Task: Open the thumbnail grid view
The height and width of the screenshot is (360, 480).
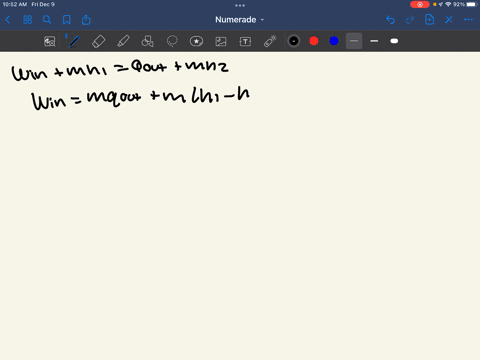Action: click(27, 20)
